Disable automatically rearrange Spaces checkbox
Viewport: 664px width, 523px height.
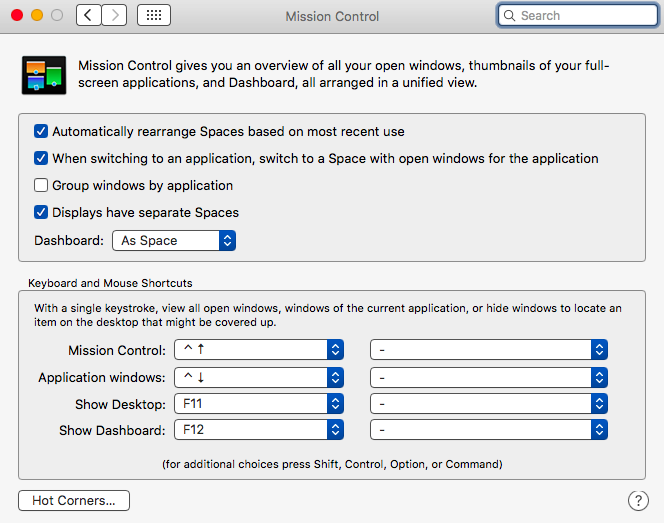pos(41,131)
